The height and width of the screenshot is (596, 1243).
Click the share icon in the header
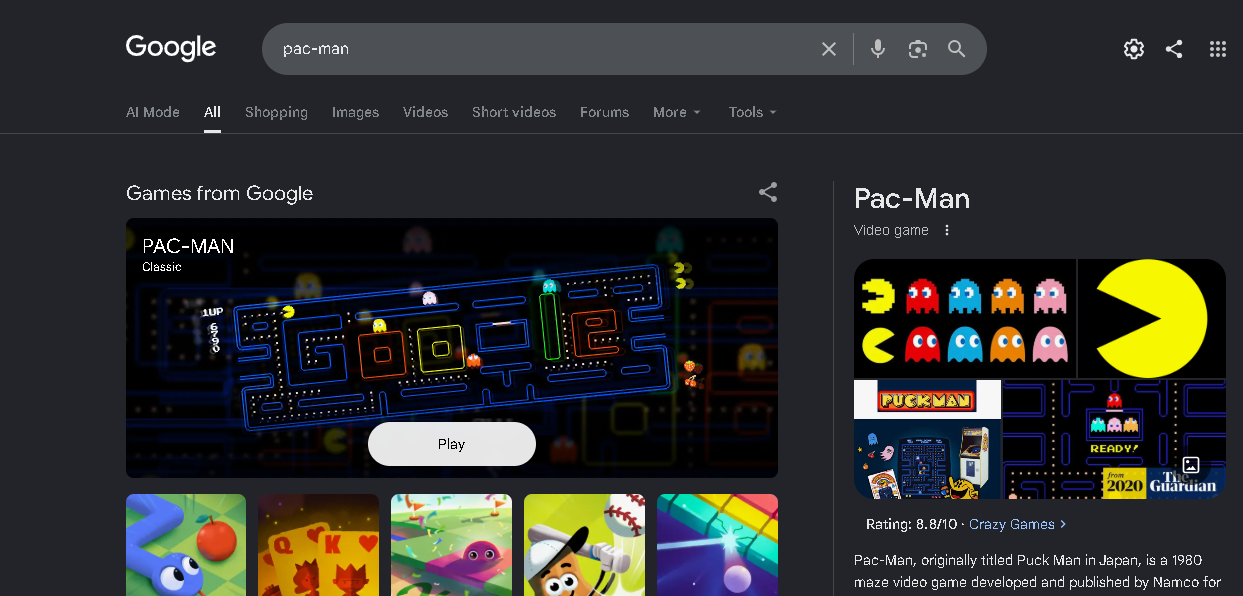click(1174, 49)
